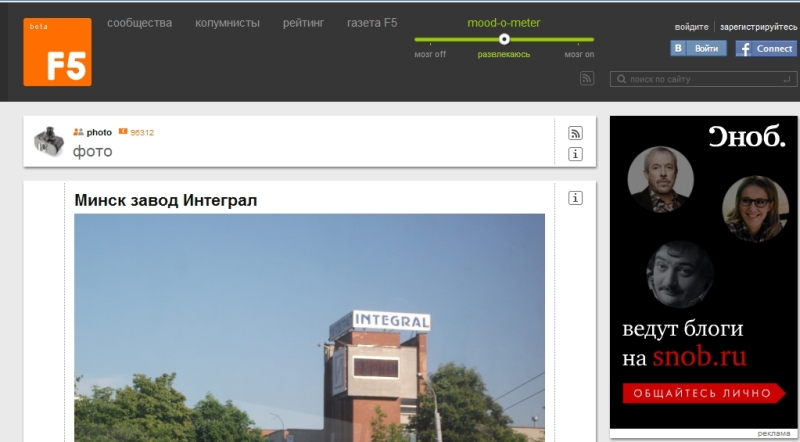Set mood-o-meter to мозг on
The width and height of the screenshot is (800, 442).
coord(579,54)
